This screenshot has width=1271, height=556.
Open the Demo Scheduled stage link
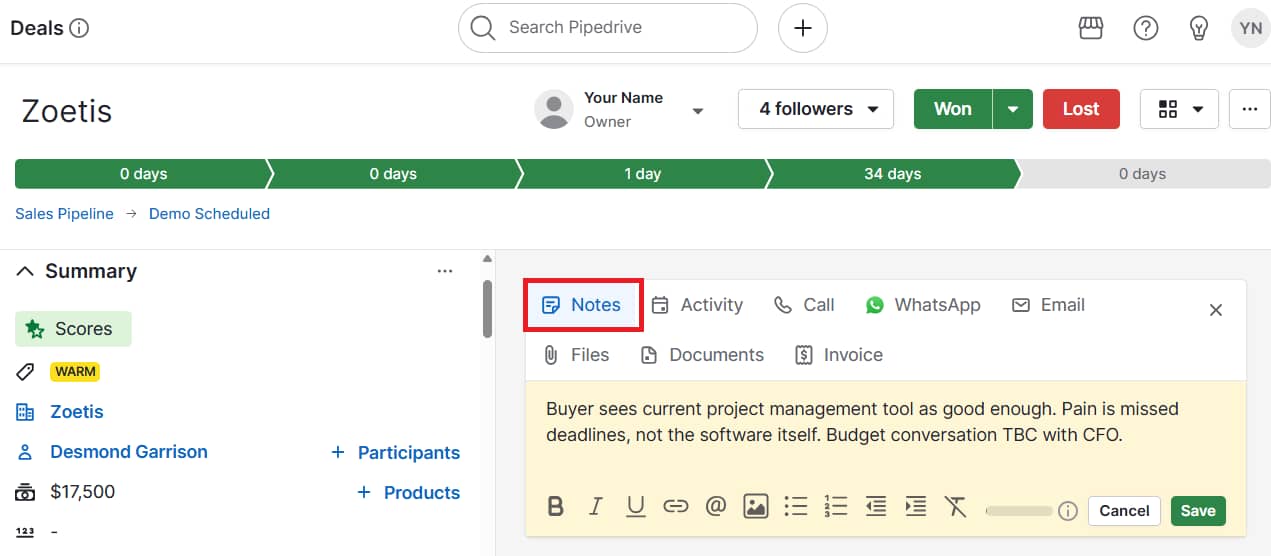tap(209, 214)
